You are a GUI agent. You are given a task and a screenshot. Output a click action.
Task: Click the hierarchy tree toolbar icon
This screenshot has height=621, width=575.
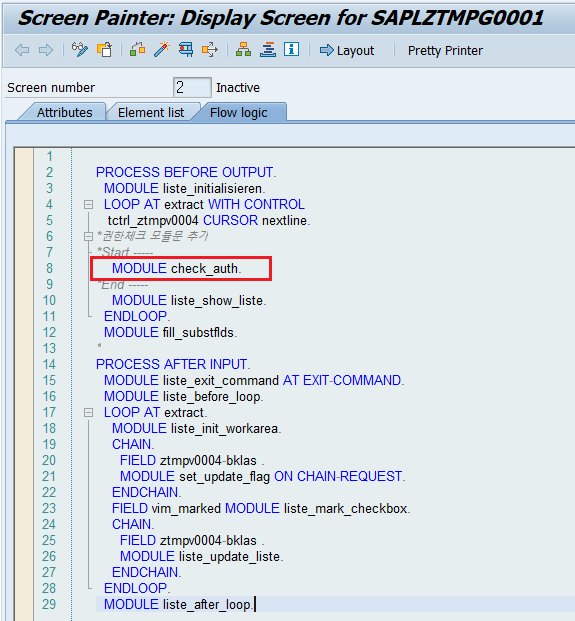click(x=243, y=50)
